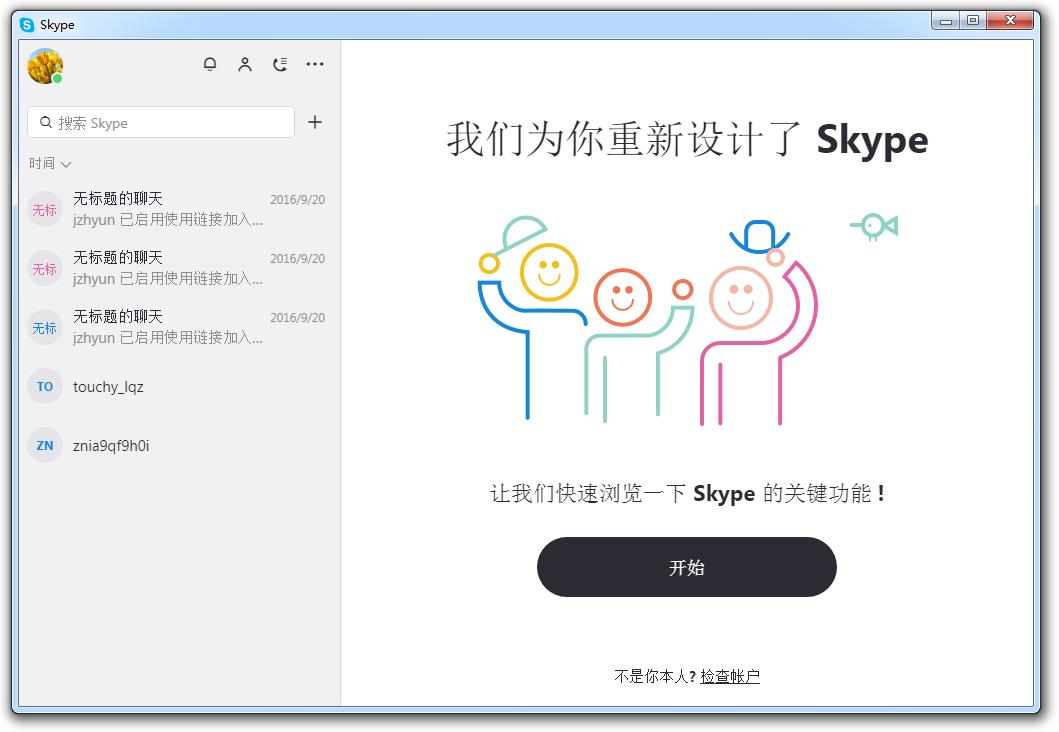Open the touchy_lqz conversation
This screenshot has height=732, width=1059.
click(x=177, y=387)
